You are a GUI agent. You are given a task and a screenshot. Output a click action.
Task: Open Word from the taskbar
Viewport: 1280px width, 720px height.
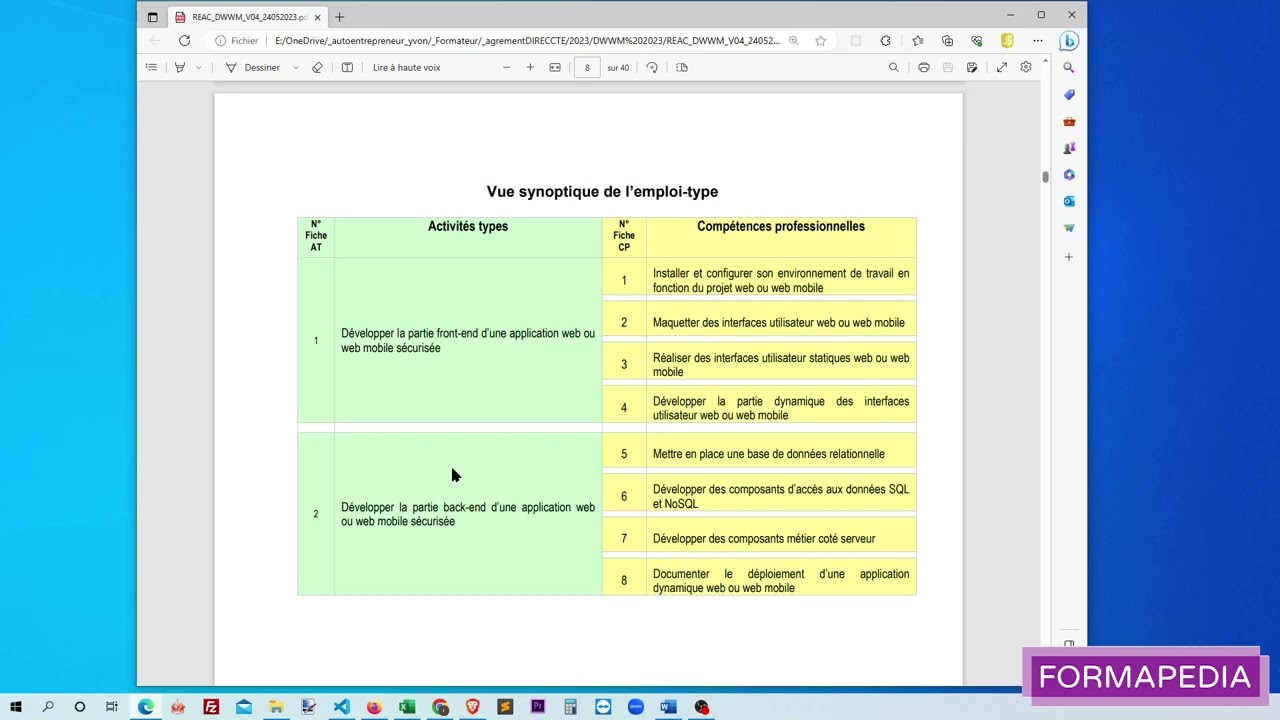(x=668, y=707)
